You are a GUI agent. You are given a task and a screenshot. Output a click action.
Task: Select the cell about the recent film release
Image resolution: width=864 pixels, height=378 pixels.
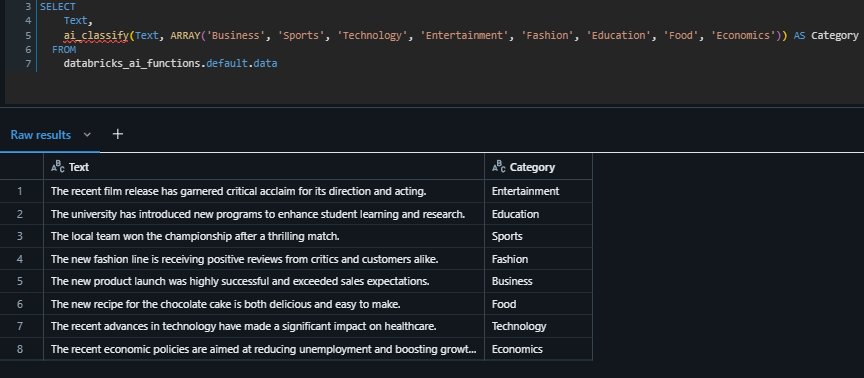(264, 191)
